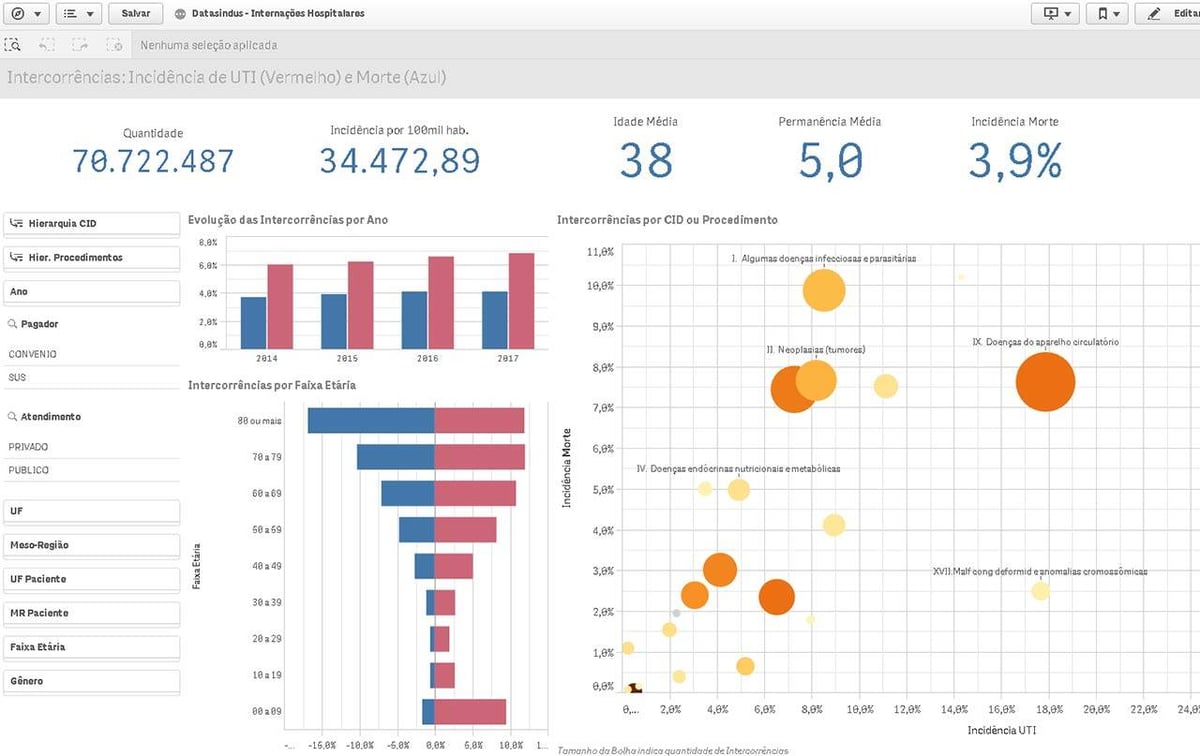
Task: Click the app icon beside Datasindus title
Action: [x=180, y=14]
